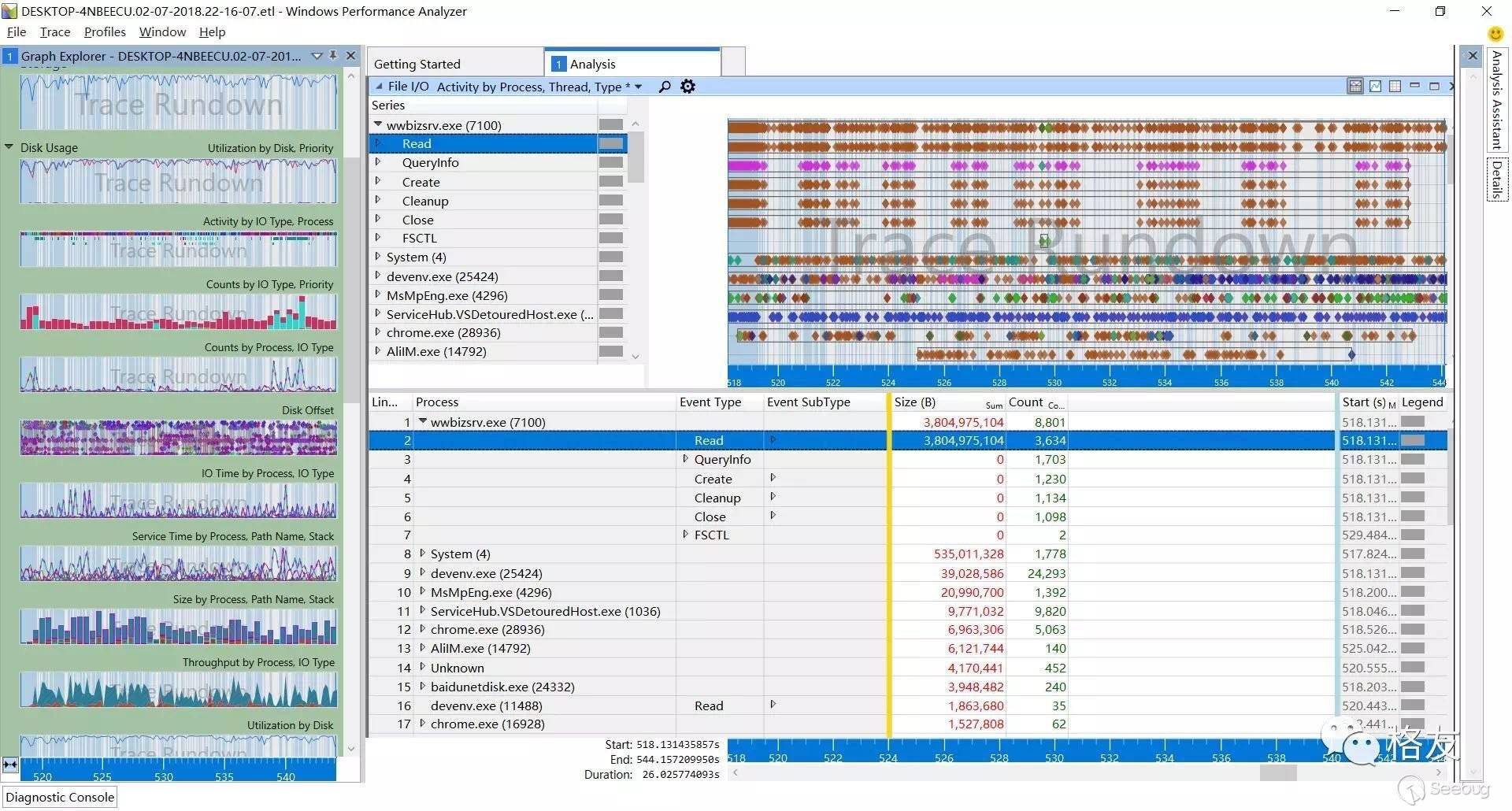Open the Diagnostic Console
Viewport: 1512px width, 811px height.
[60, 797]
